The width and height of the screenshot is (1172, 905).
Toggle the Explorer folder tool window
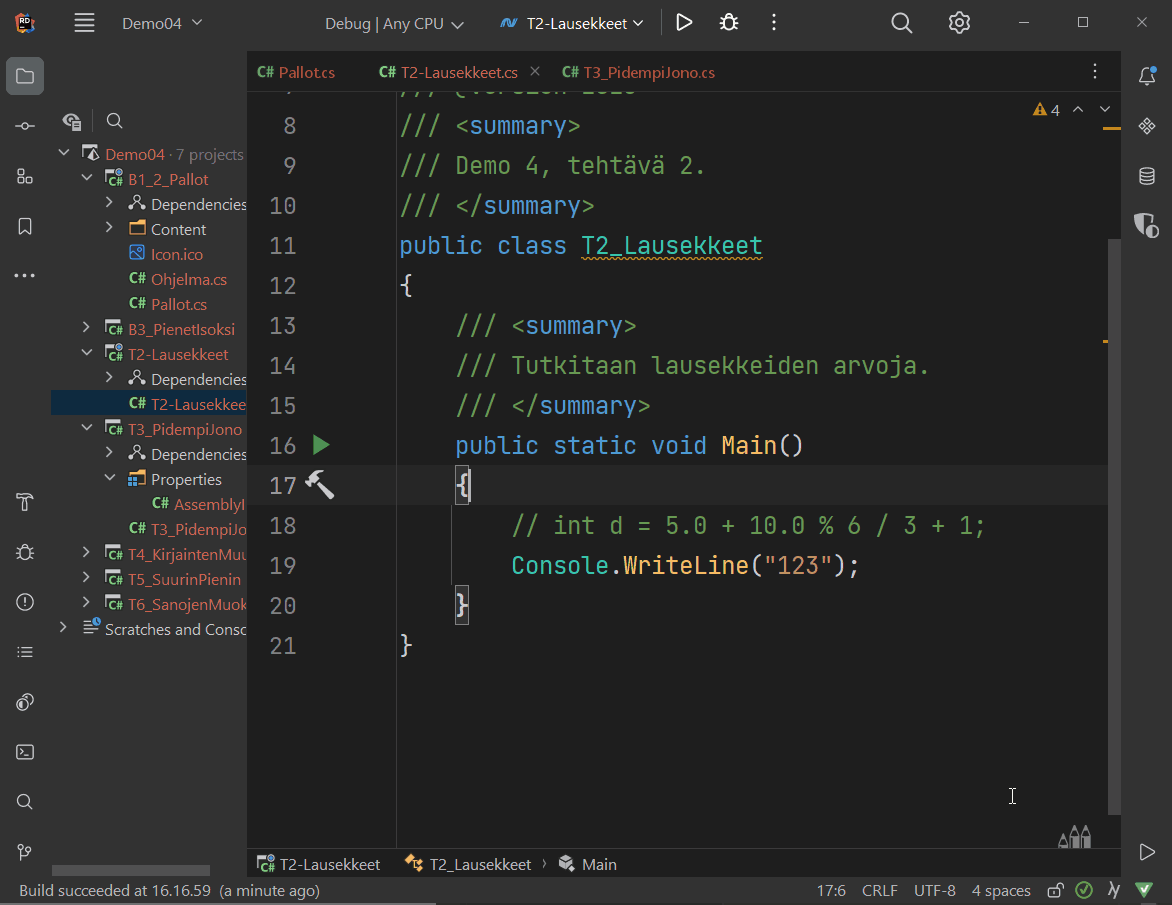(25, 76)
